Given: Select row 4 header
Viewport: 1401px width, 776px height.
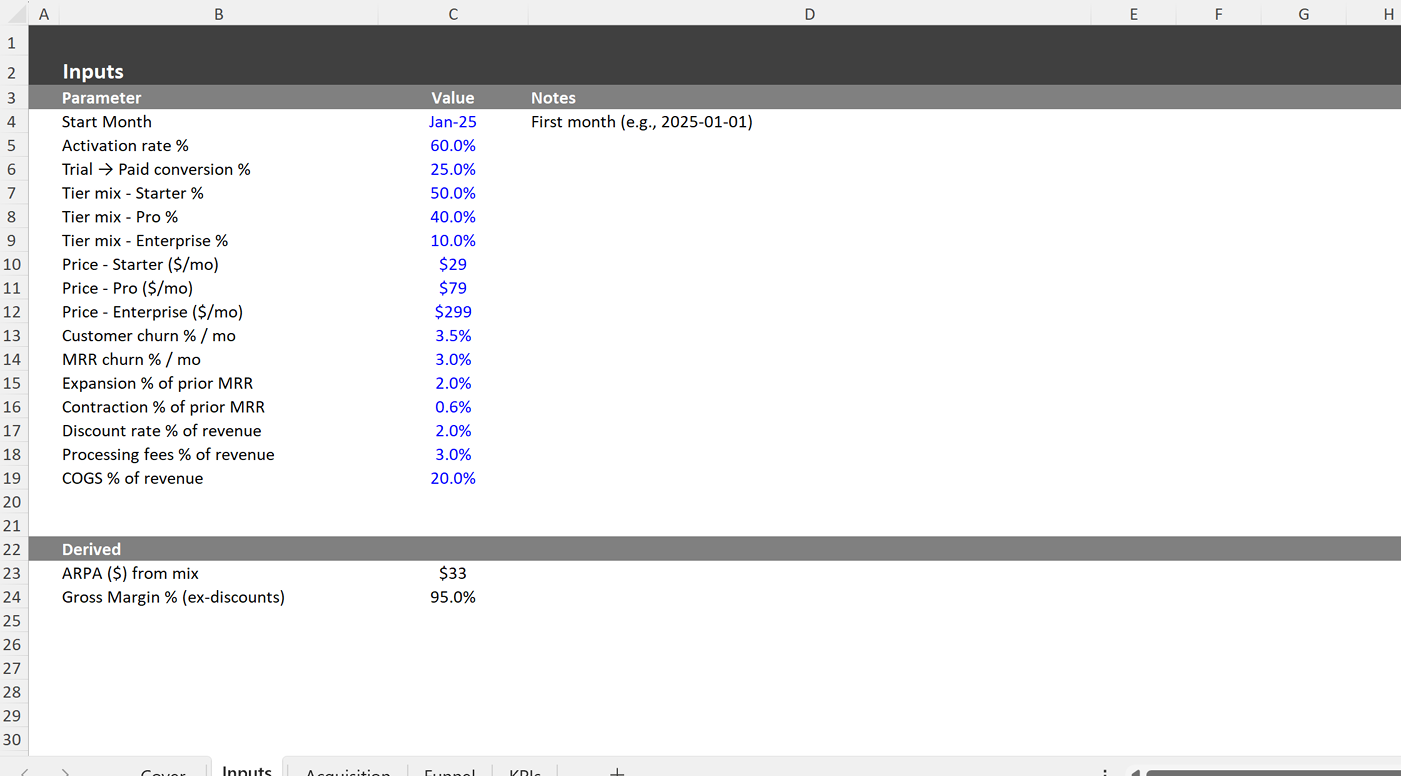Looking at the screenshot, I should click(13, 121).
